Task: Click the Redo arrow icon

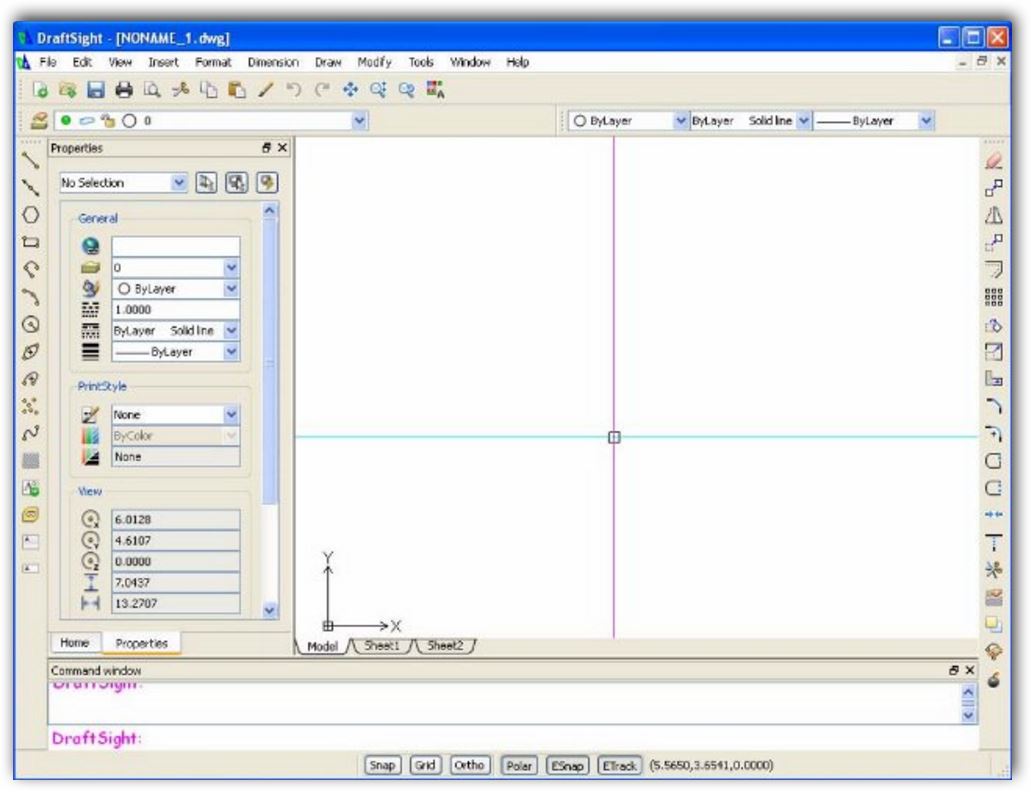Action: 322,90
